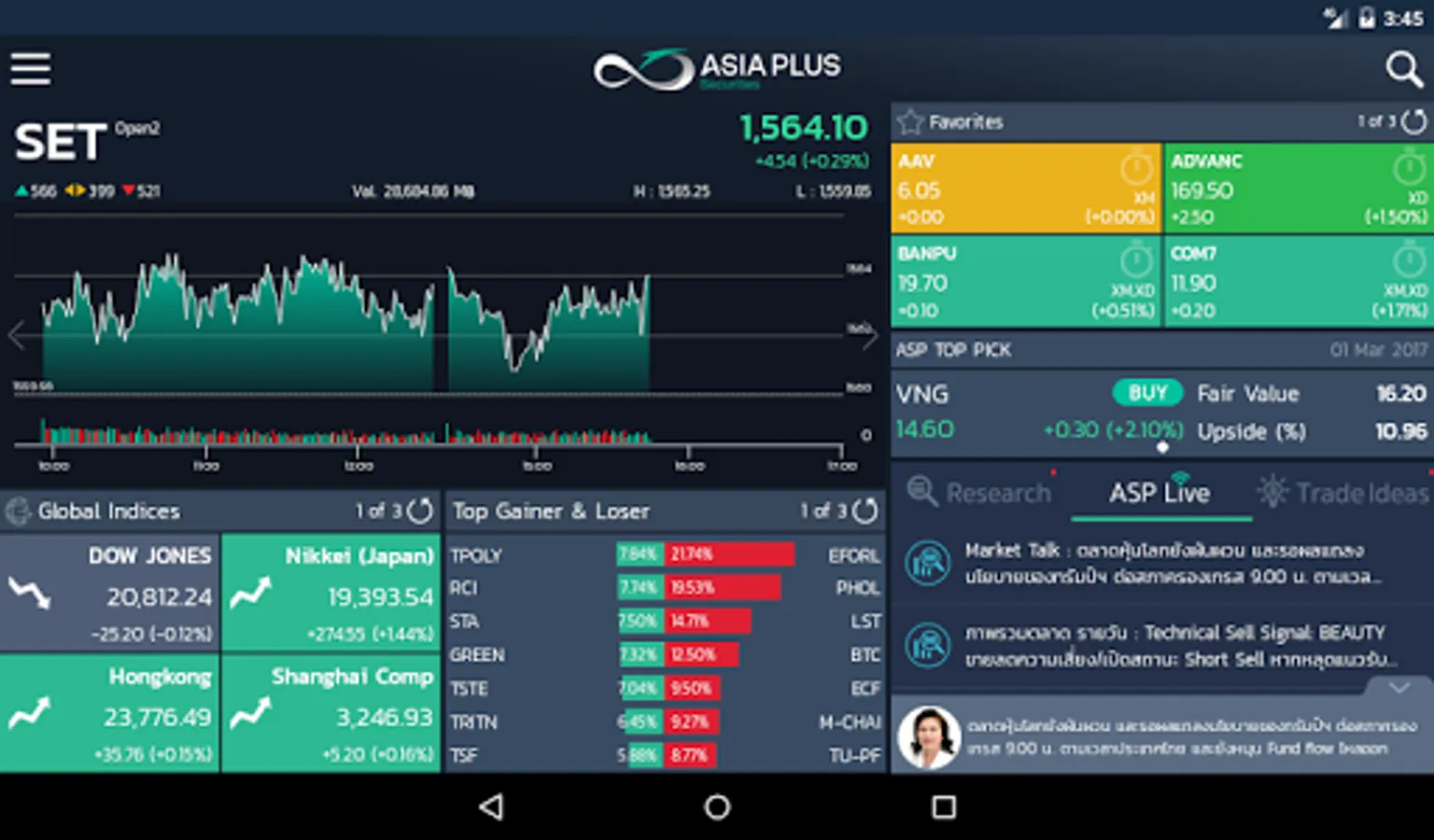Tap the SET index title
The height and width of the screenshot is (840, 1434).
click(x=60, y=142)
